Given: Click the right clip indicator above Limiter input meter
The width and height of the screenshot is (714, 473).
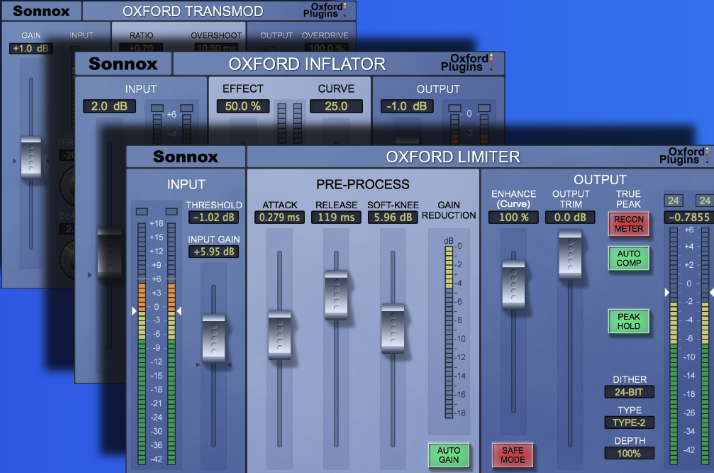Looking at the screenshot, I should click(x=171, y=212).
